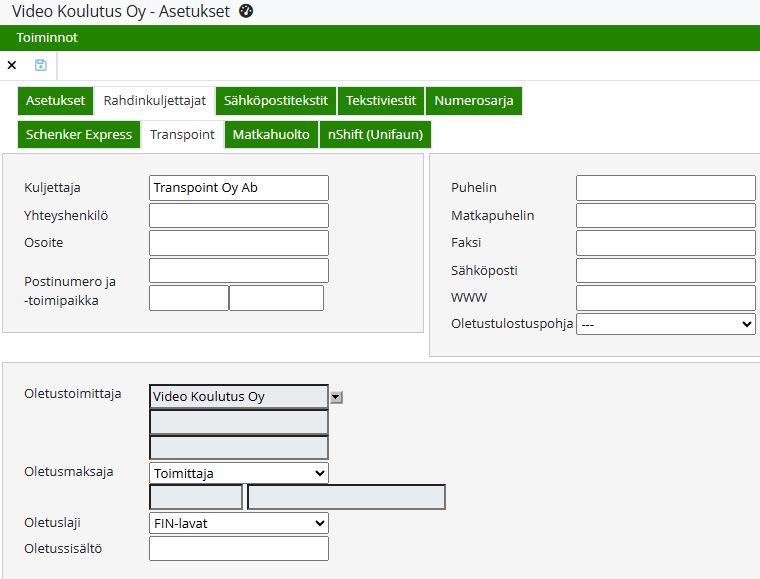Click the Kuljettaja name field
760x579 pixels.
coord(238,188)
